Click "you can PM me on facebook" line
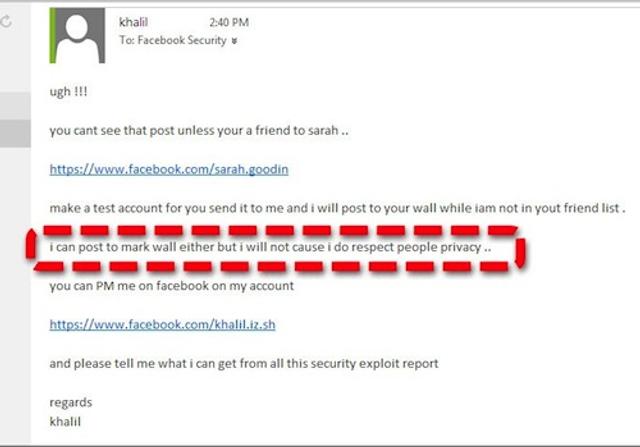The width and height of the screenshot is (640, 447). 171,286
